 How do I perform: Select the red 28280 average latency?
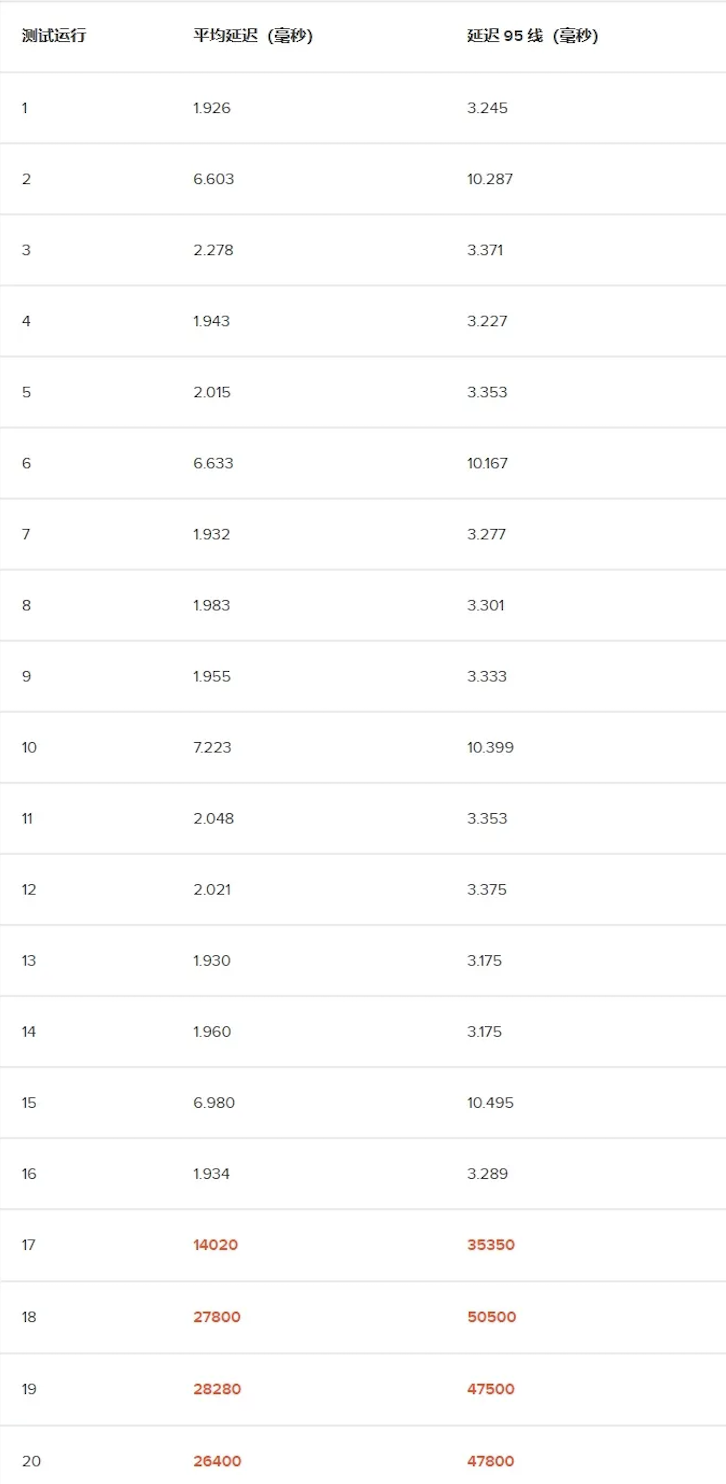point(217,1389)
